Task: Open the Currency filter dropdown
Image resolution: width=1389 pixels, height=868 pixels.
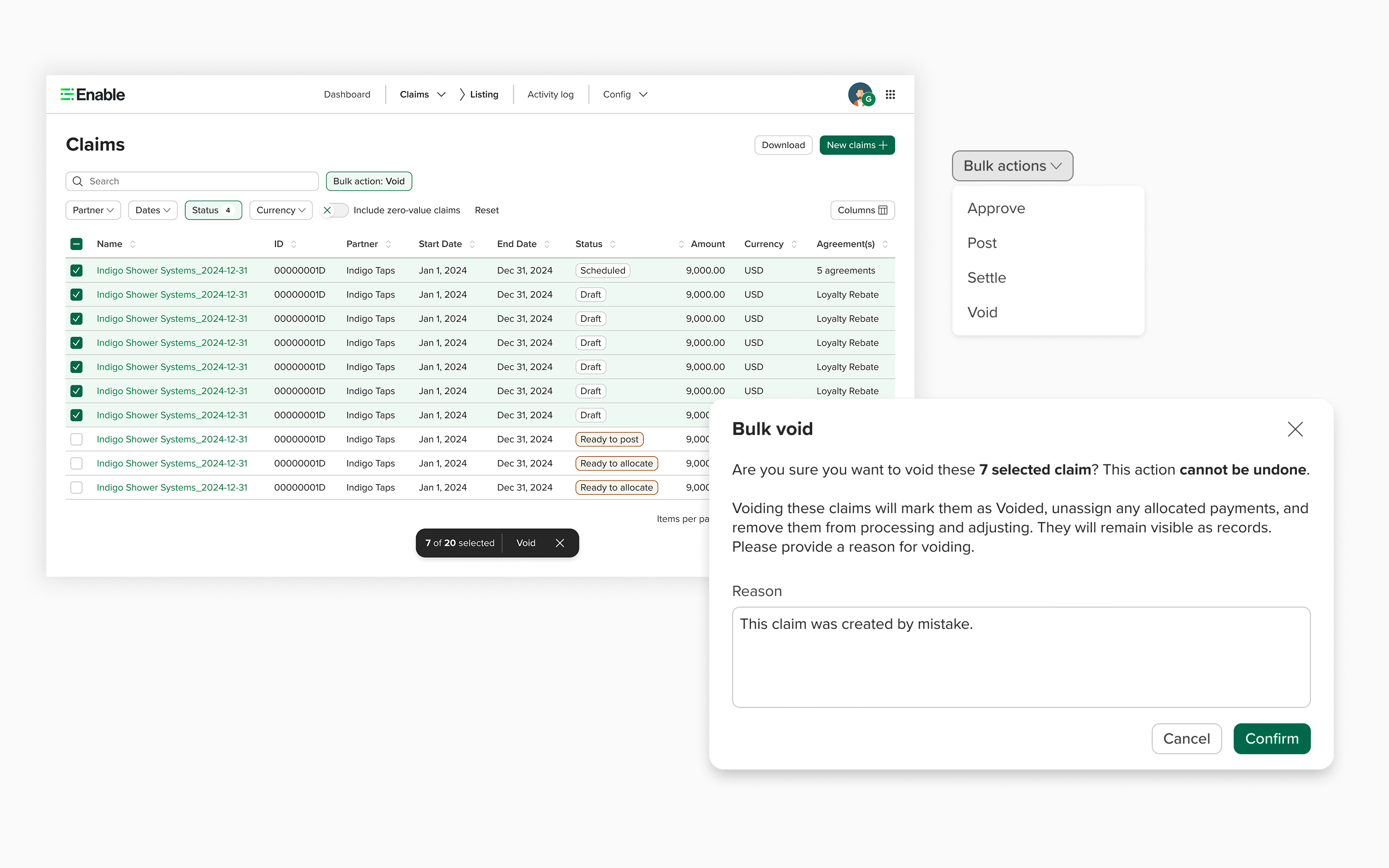Action: click(x=281, y=210)
